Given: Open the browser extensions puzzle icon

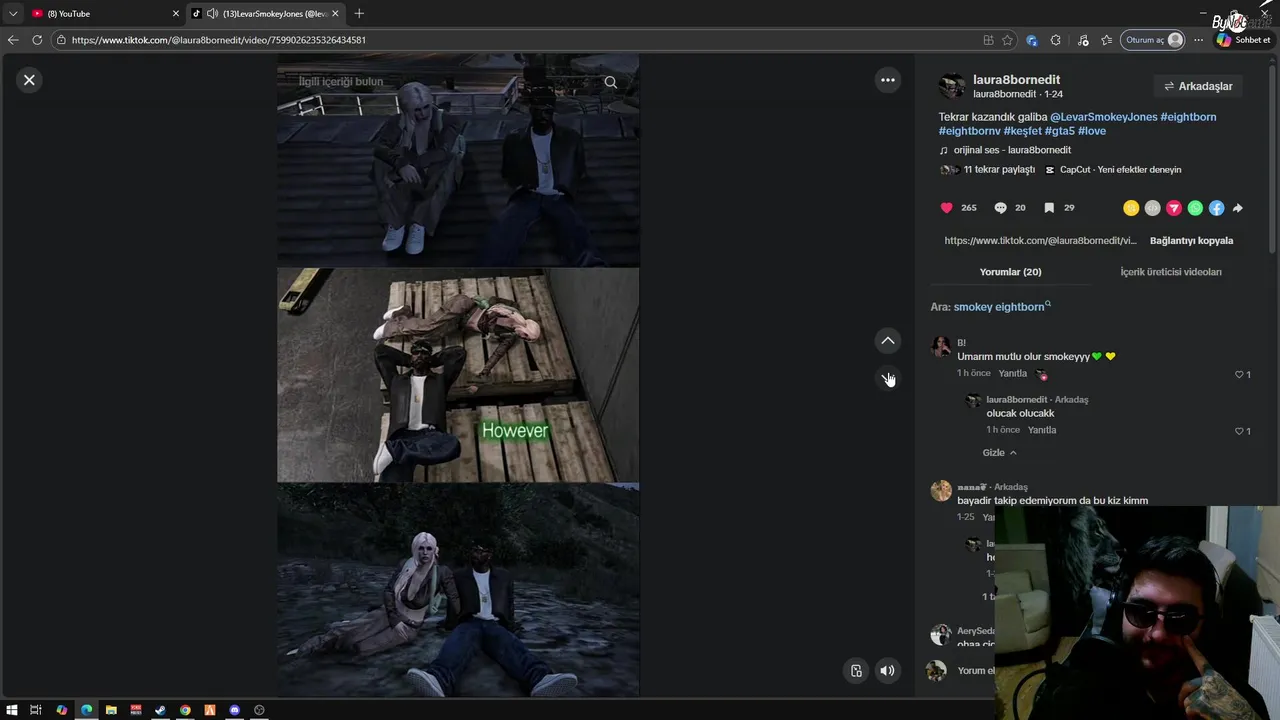Looking at the screenshot, I should pos(1056,40).
